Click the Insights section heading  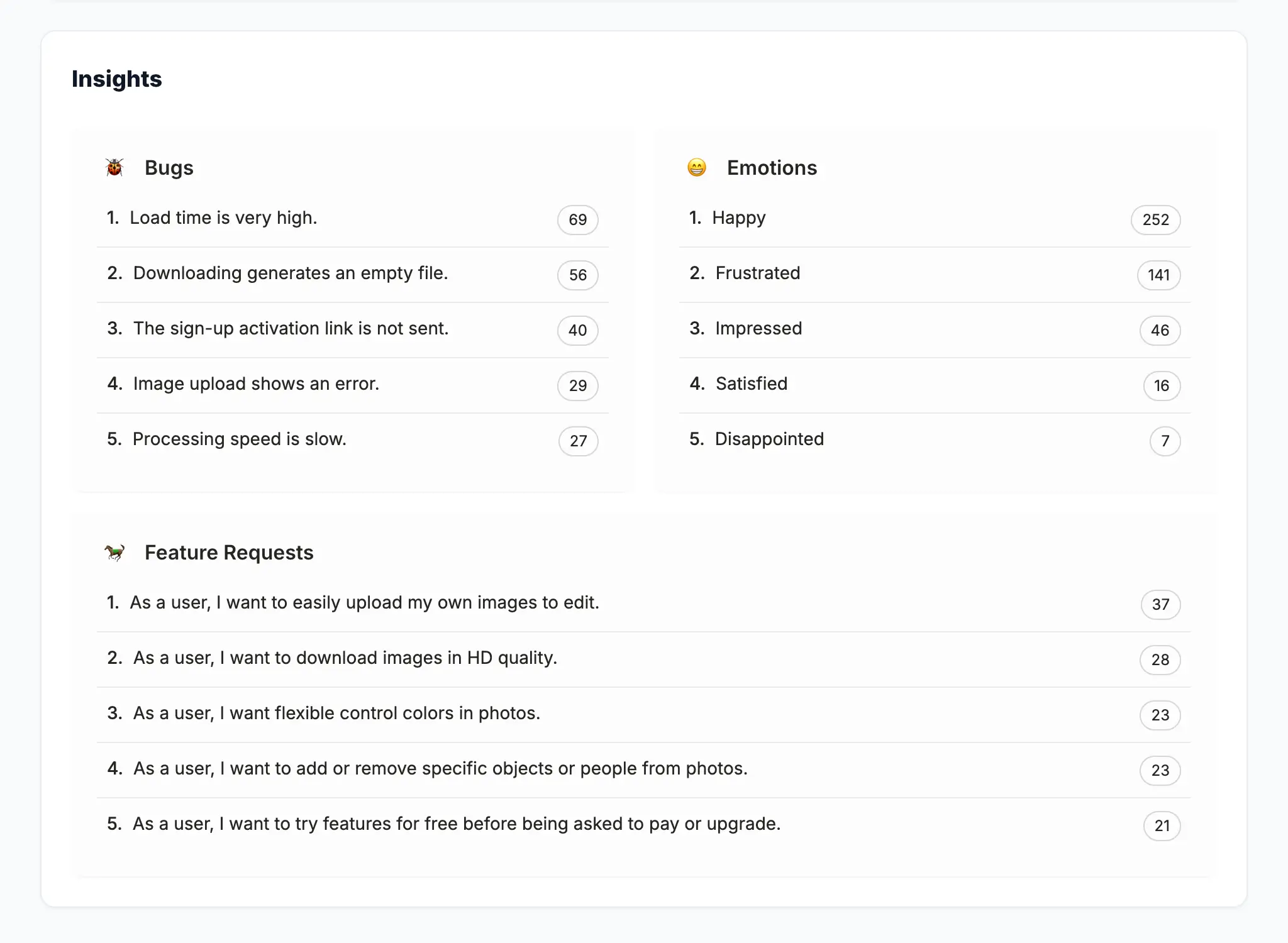click(x=117, y=79)
